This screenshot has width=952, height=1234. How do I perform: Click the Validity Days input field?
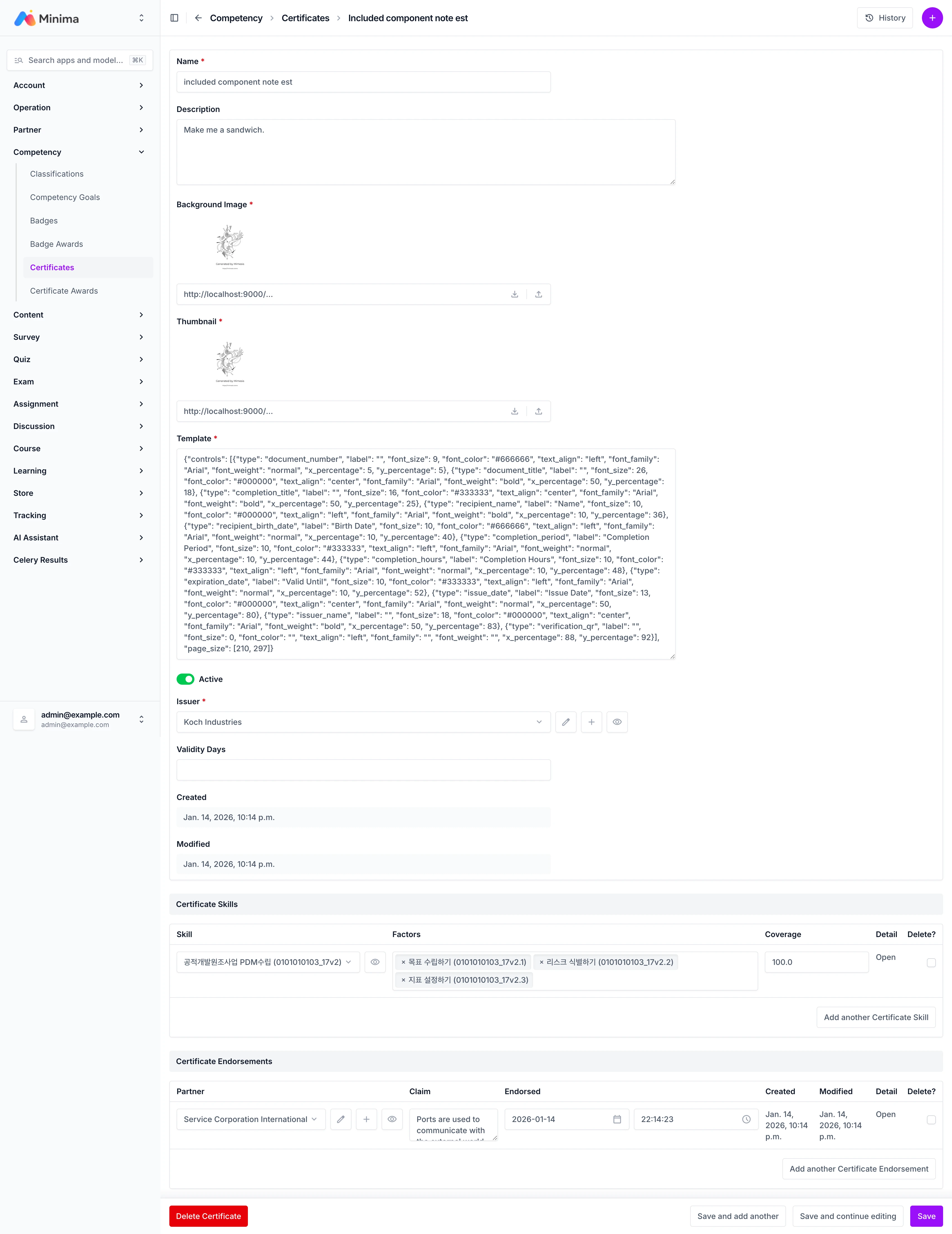pos(363,770)
